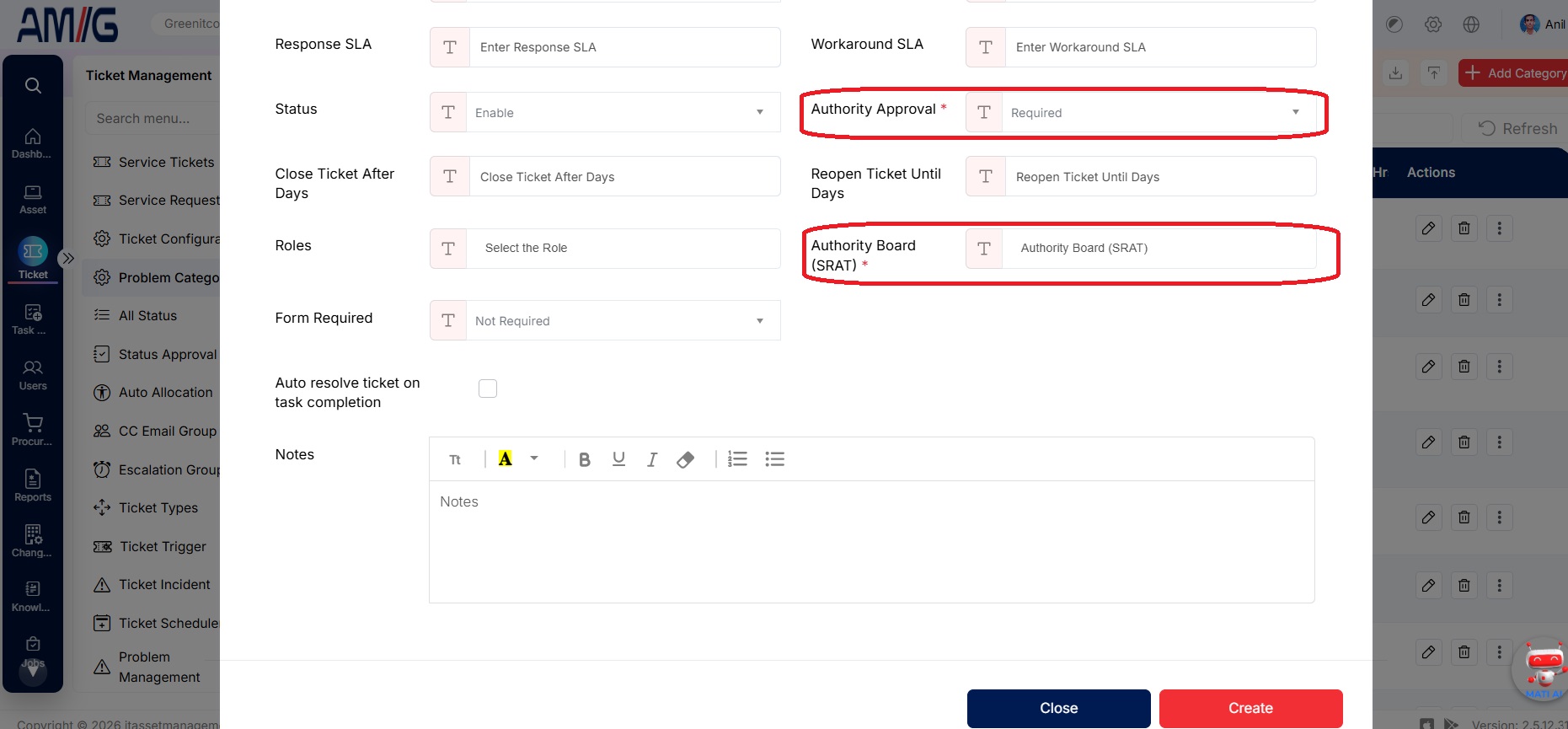Open the font size tool in Notes toolbar
This screenshot has width=1568, height=729.
[455, 459]
